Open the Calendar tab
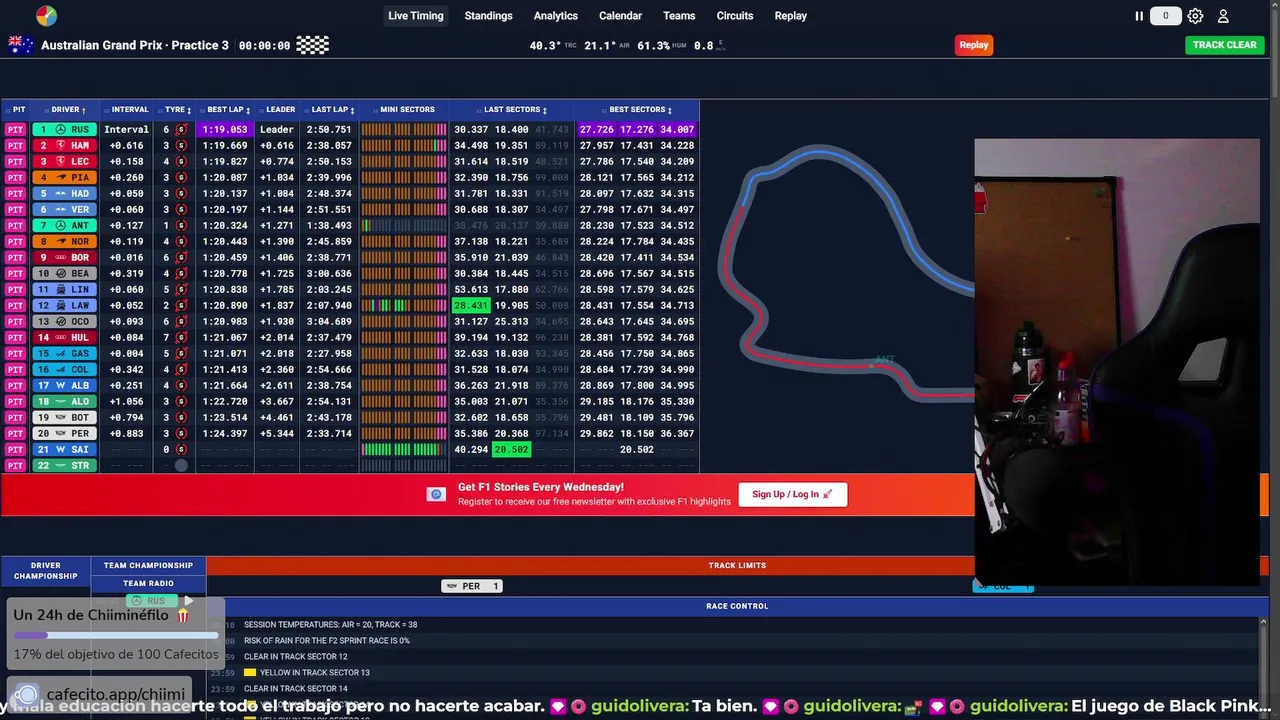This screenshot has width=1280, height=720. click(x=620, y=16)
